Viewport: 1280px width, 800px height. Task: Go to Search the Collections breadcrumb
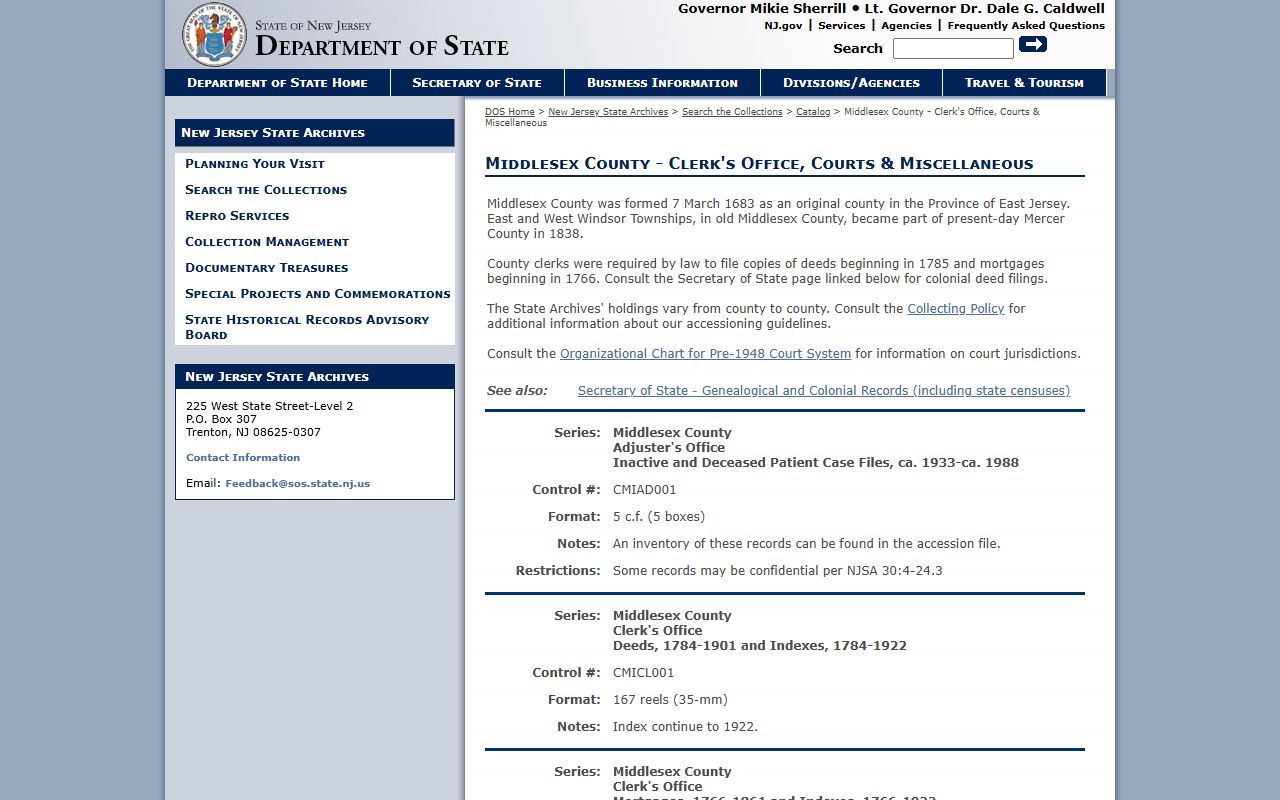pos(732,112)
